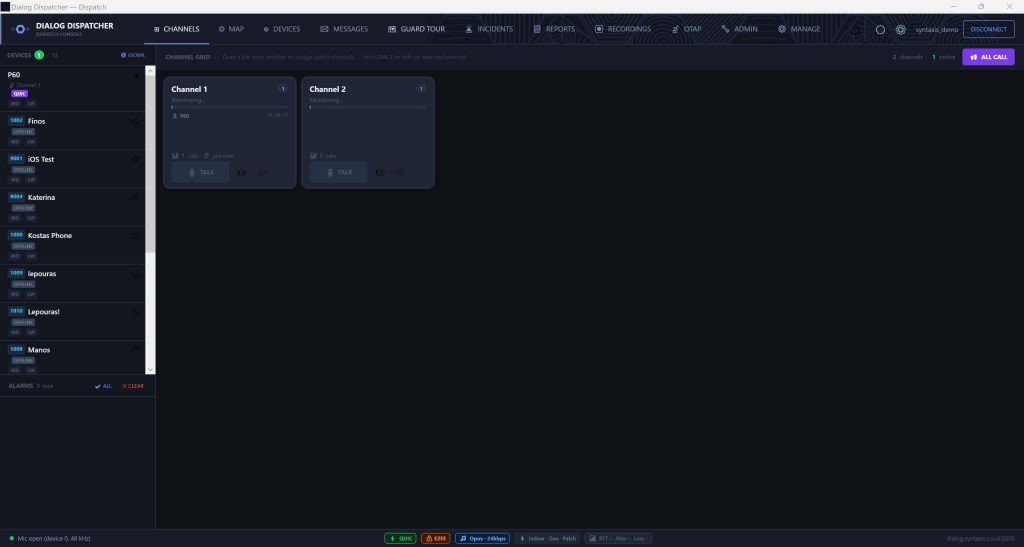The width and height of the screenshot is (1024, 547).
Task: Click the Global filter link
Action: (133, 55)
